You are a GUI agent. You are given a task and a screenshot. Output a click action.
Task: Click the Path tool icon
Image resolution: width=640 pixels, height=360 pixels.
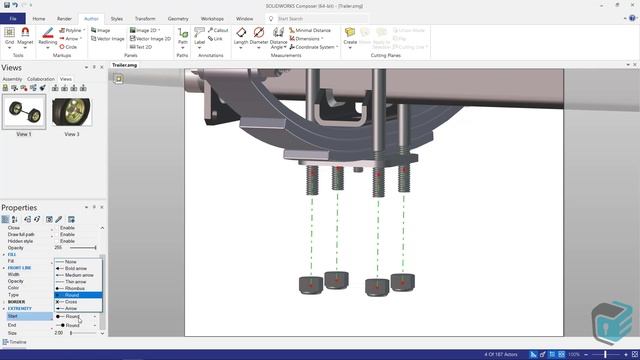click(x=183, y=33)
